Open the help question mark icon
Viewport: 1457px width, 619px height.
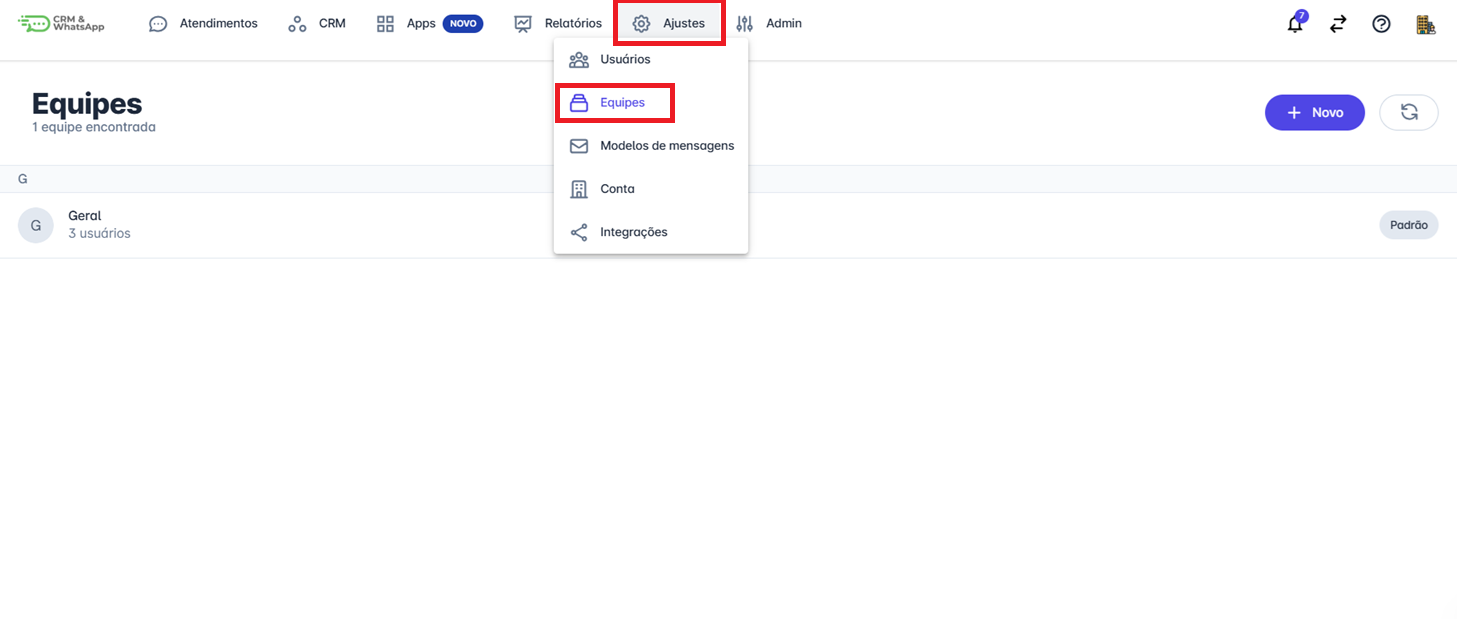1381,24
